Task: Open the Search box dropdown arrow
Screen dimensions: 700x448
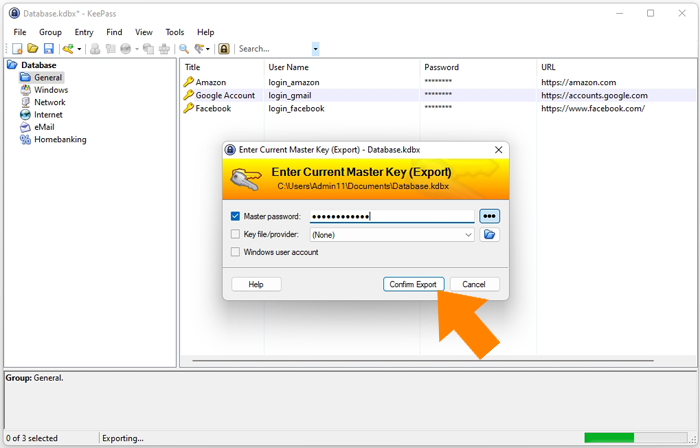Action: tap(316, 48)
